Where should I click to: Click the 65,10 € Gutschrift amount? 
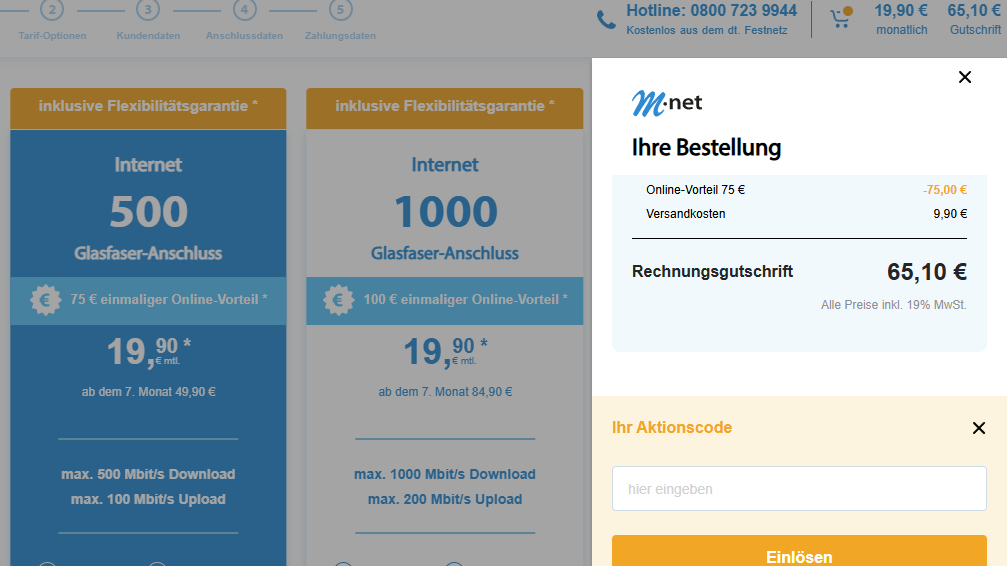[x=975, y=19]
